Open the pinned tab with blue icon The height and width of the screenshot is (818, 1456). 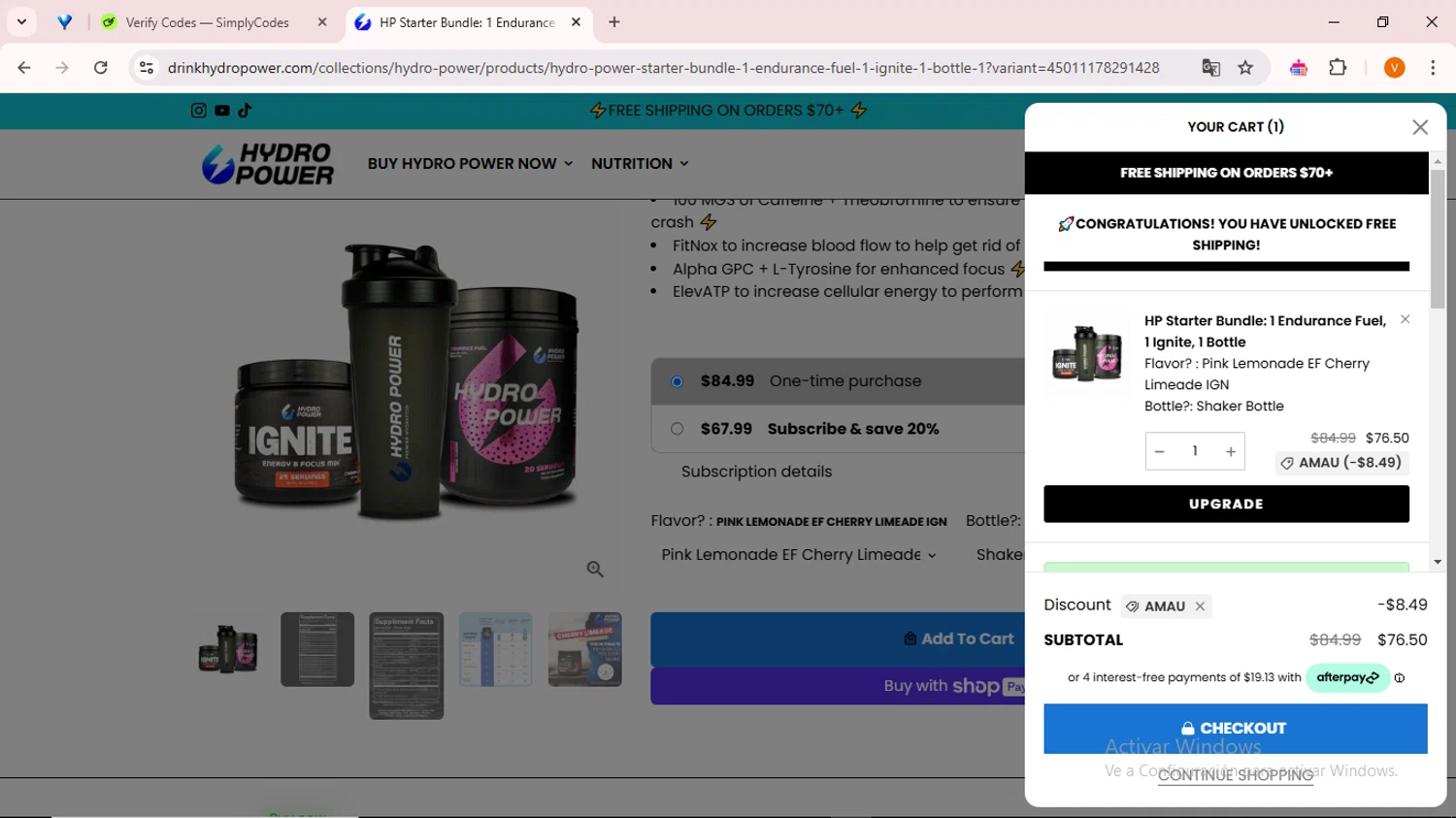[64, 22]
